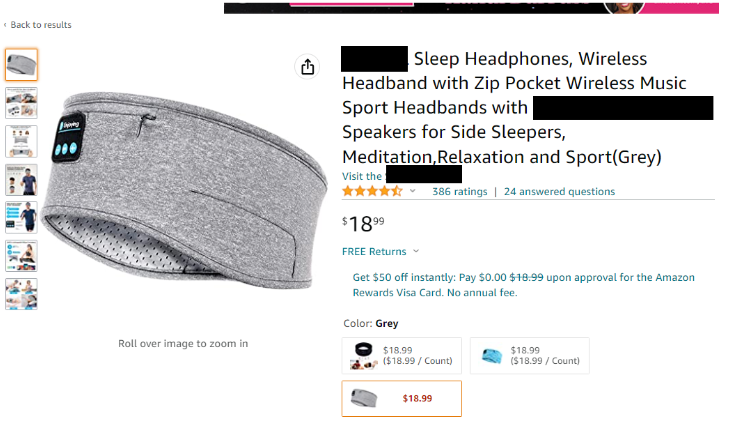Go back to results
The width and height of the screenshot is (730, 423).
click(x=40, y=25)
